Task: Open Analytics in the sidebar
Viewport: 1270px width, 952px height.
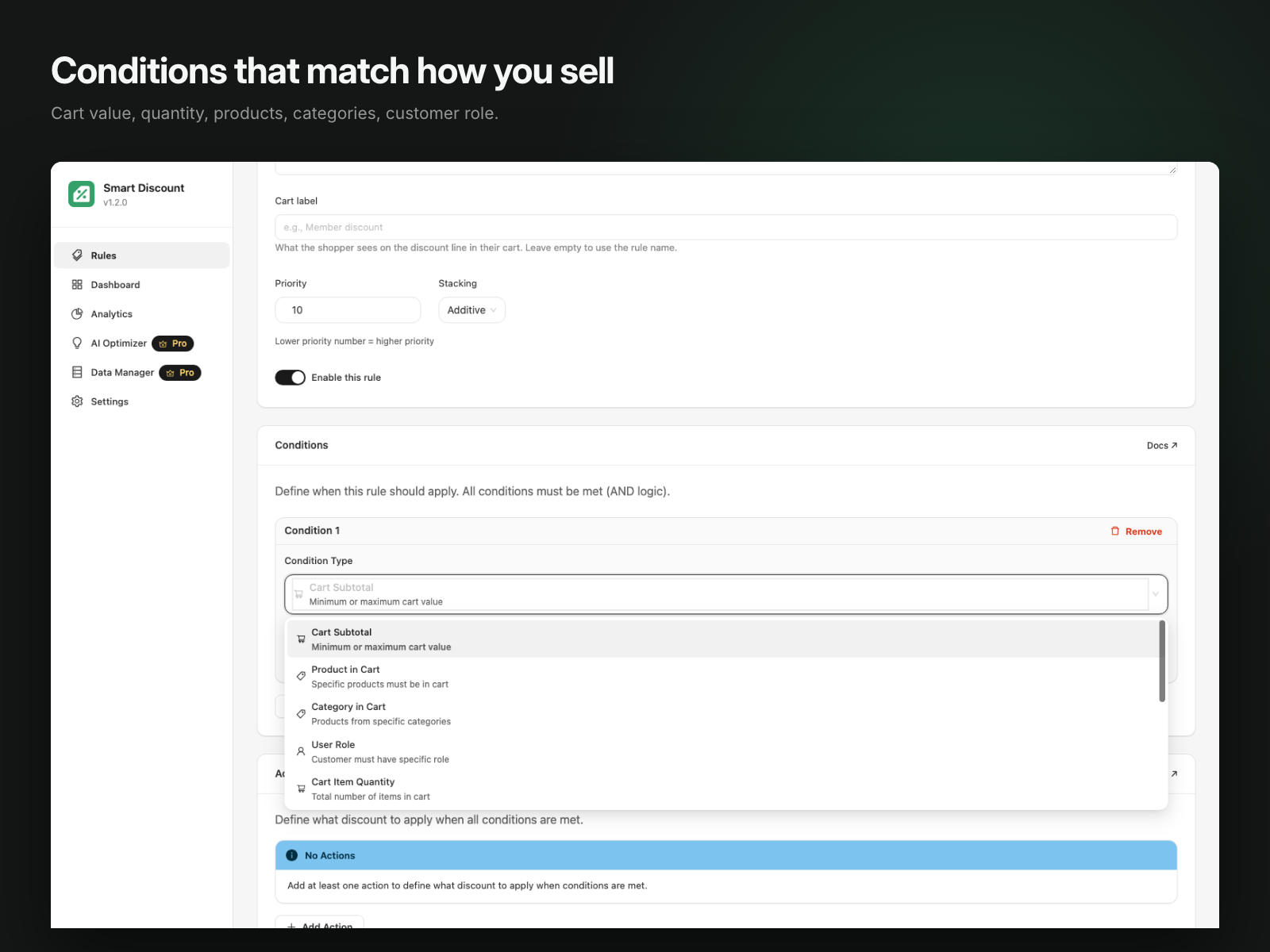Action: pyautogui.click(x=141, y=314)
